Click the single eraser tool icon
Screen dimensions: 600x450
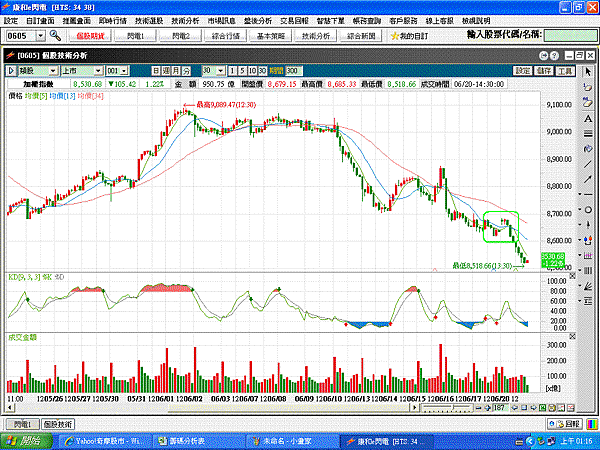(587, 87)
